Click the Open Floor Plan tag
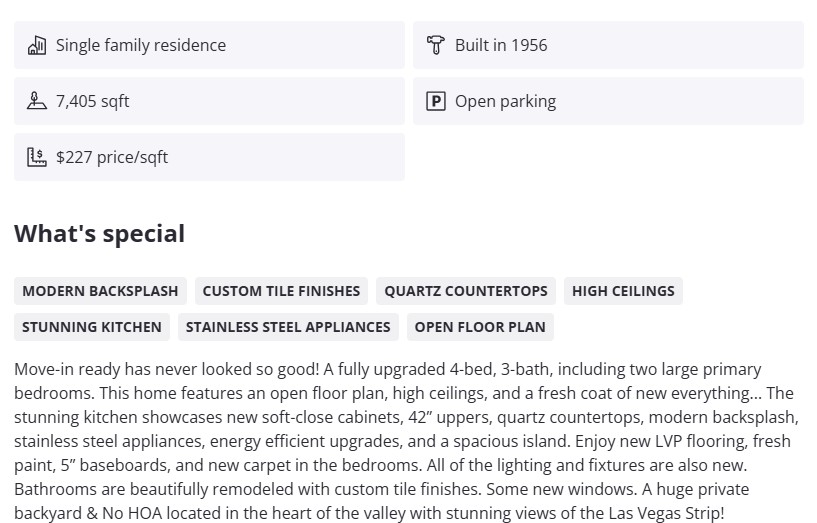This screenshot has height=523, width=817. (480, 327)
